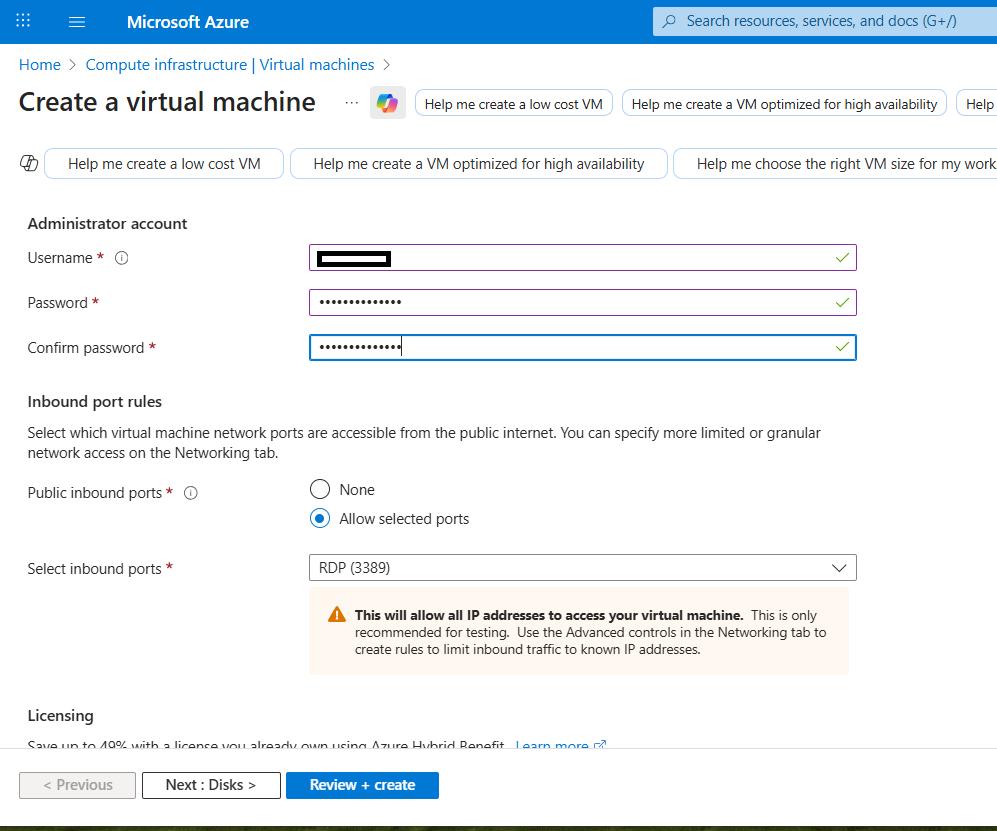Open the ellipsis more options beside title
The width and height of the screenshot is (997, 831).
(352, 103)
